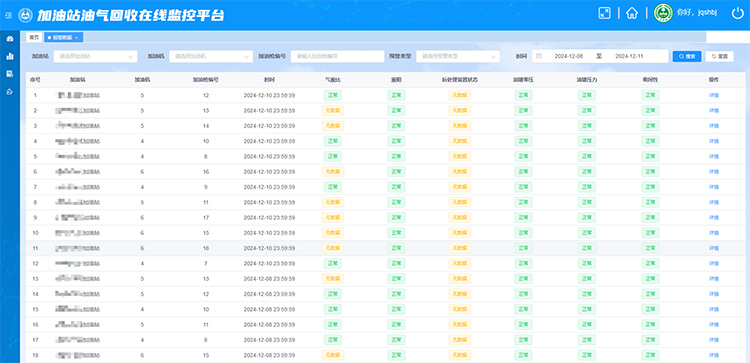Click the blue 搜索 search button

coord(687,56)
